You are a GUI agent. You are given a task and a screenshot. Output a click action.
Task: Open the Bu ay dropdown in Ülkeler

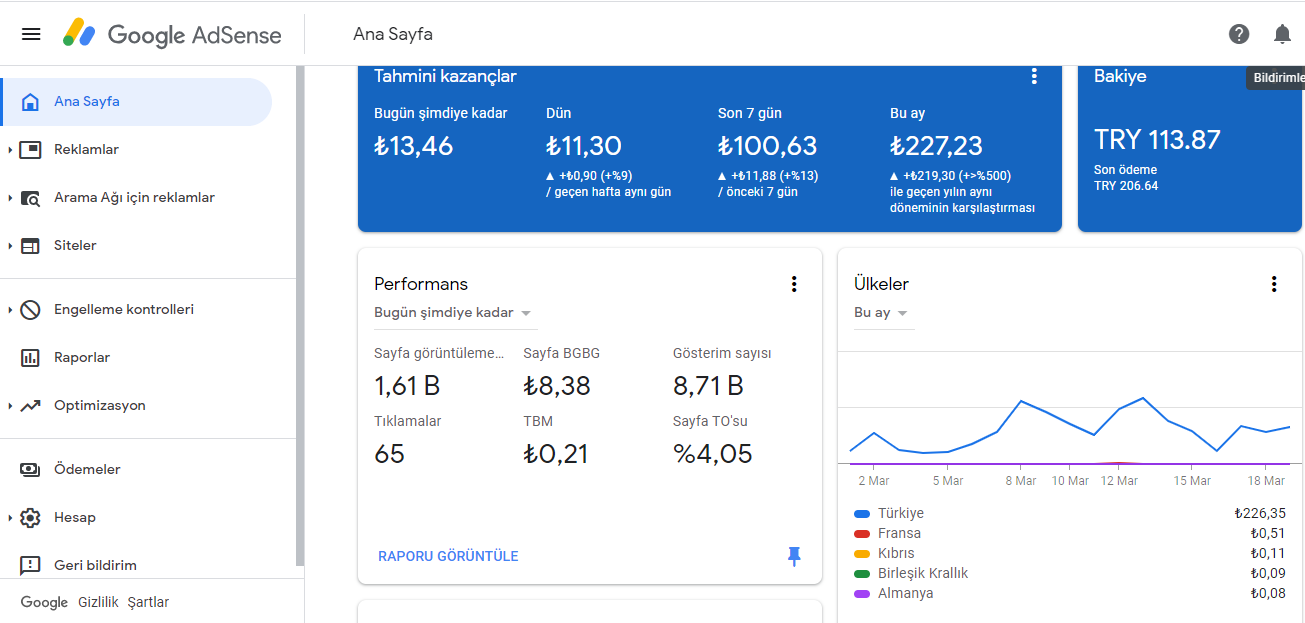tap(882, 313)
